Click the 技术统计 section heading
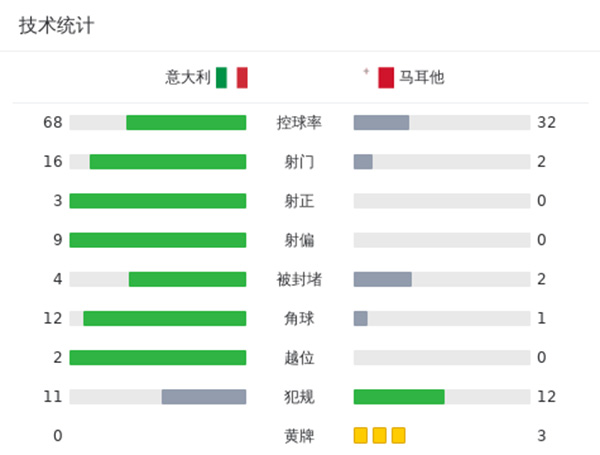The width and height of the screenshot is (600, 455). click(x=56, y=26)
